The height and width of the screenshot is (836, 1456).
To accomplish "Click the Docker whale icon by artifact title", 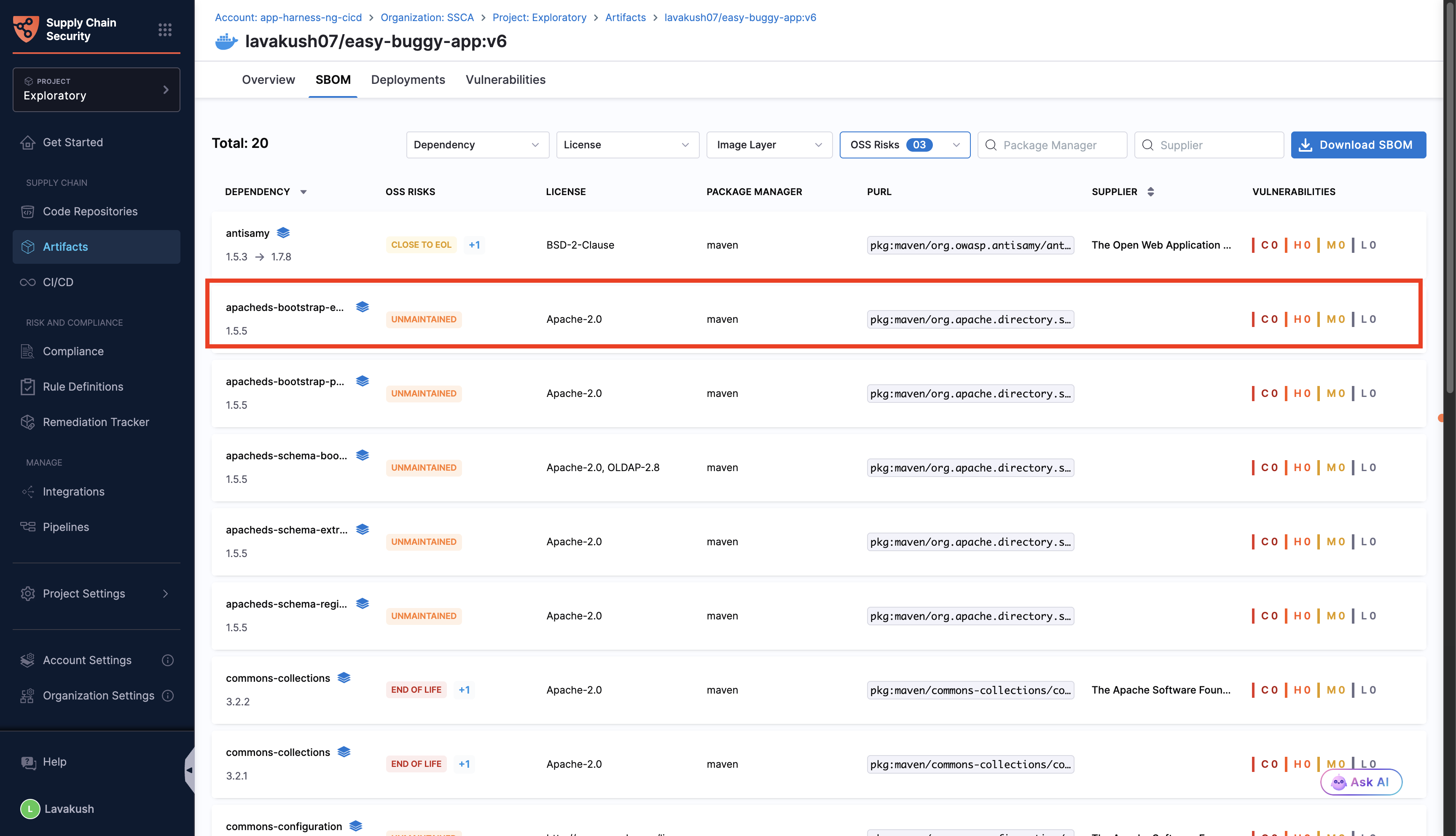I will click(x=226, y=41).
